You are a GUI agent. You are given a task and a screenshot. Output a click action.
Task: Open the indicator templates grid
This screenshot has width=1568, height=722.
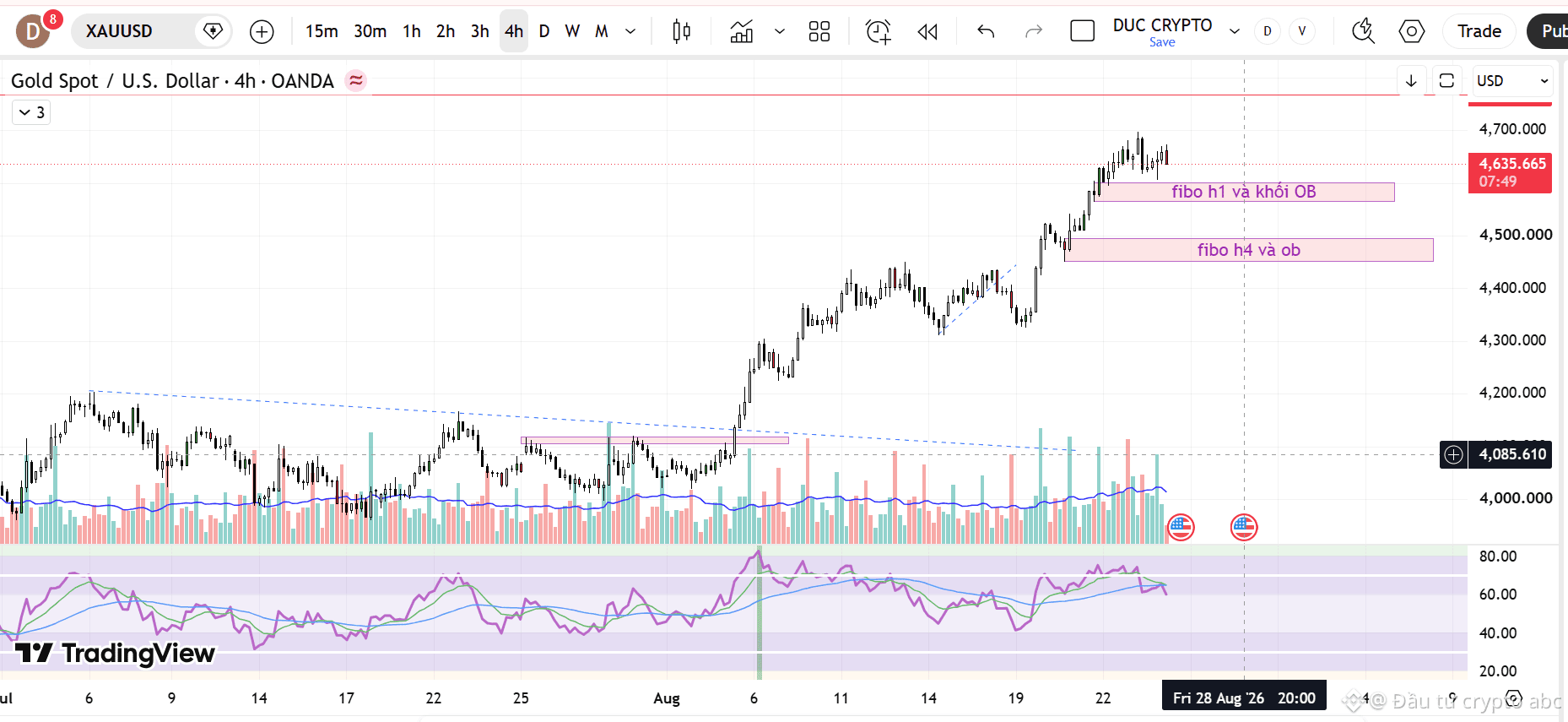coord(819,31)
